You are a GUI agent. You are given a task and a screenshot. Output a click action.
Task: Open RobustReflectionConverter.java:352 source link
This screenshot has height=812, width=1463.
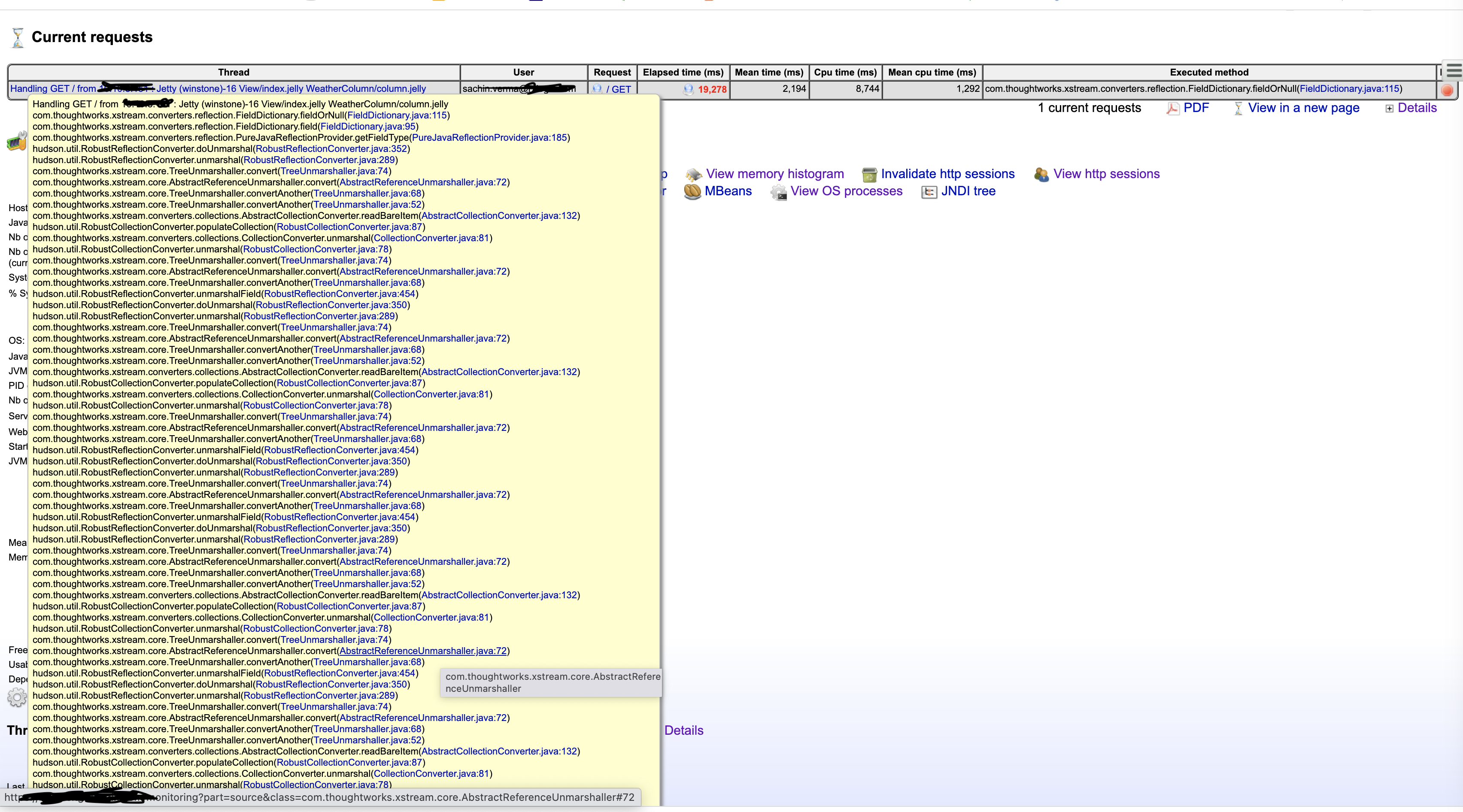[x=331, y=149]
